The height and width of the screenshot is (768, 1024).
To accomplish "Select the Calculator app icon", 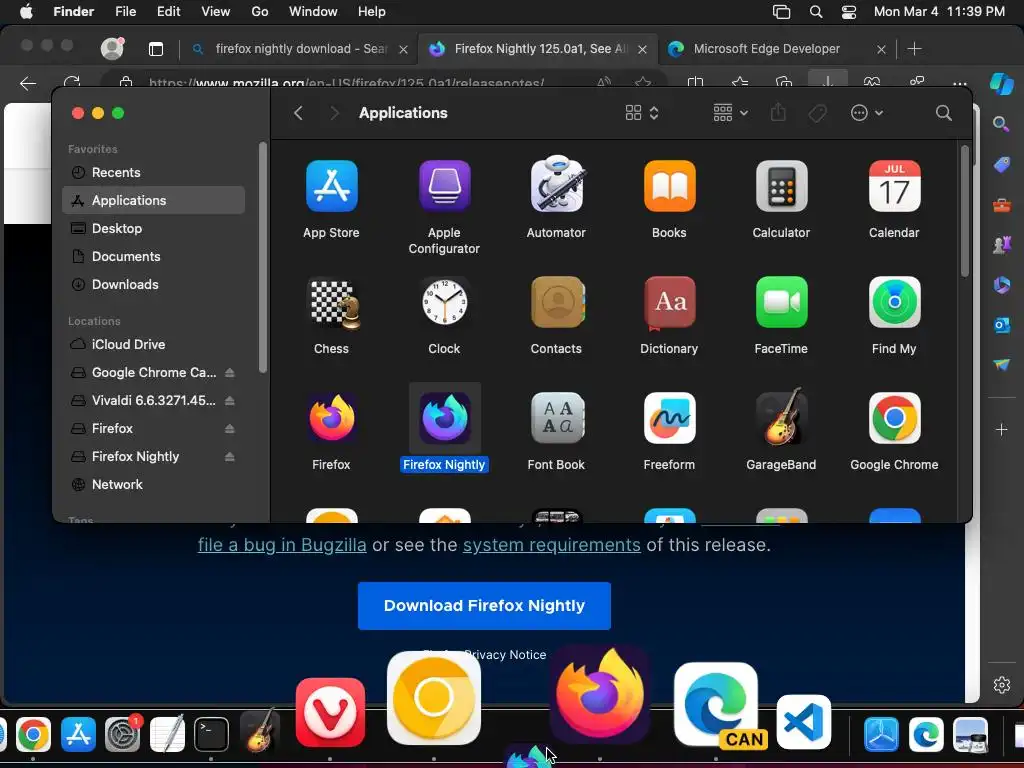I will click(782, 186).
